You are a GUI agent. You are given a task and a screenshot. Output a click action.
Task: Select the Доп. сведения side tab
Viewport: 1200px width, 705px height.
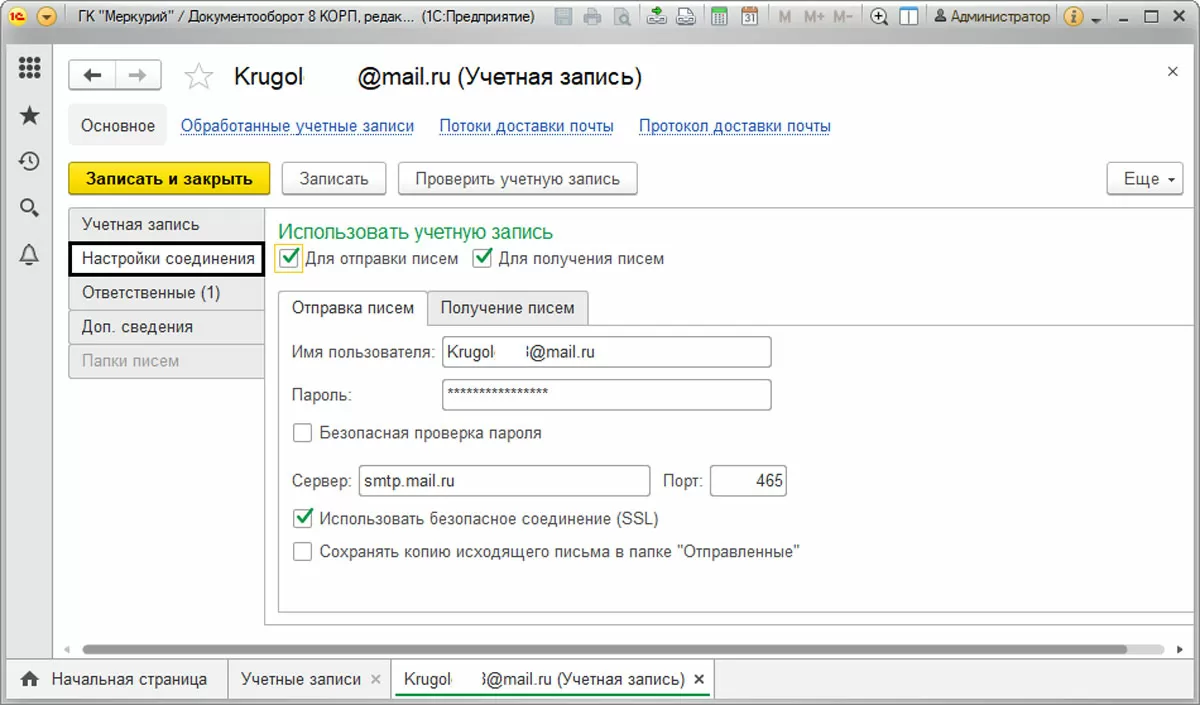(x=166, y=327)
